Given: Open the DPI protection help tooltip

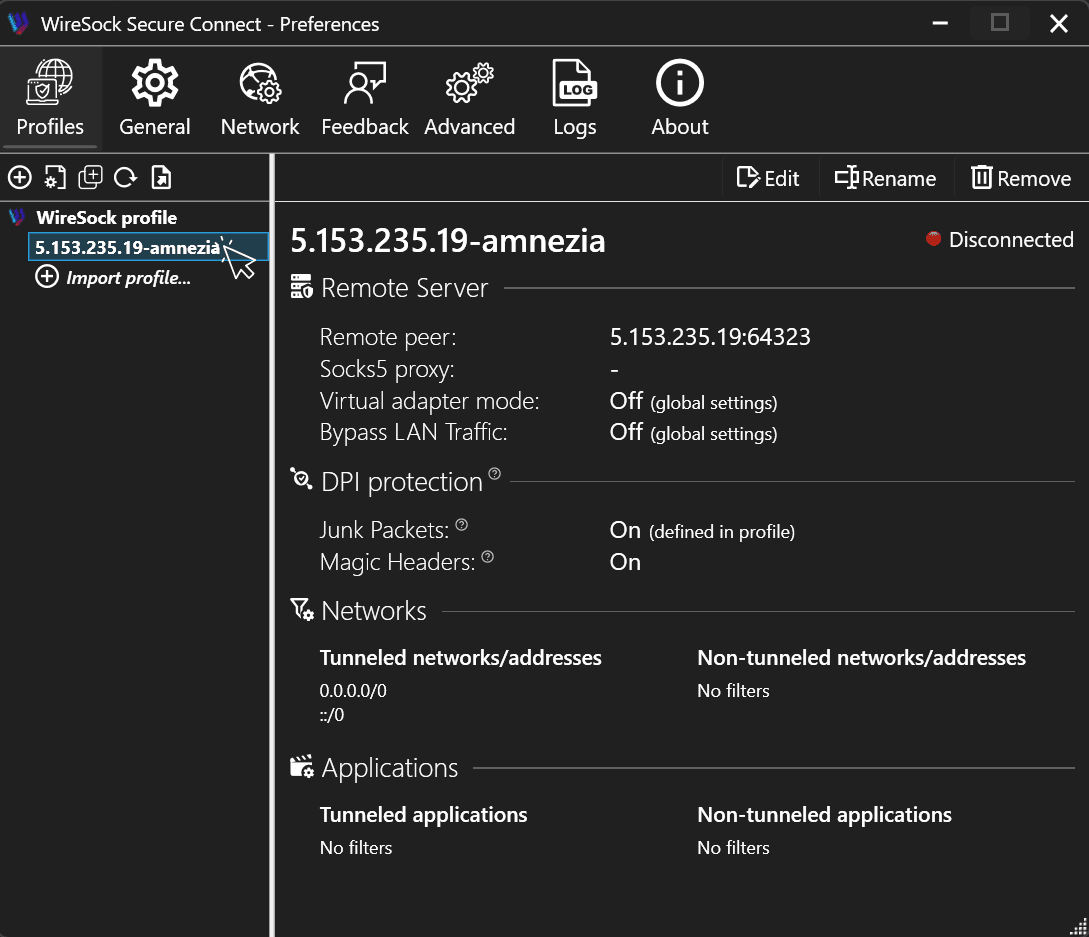Looking at the screenshot, I should click(x=495, y=474).
